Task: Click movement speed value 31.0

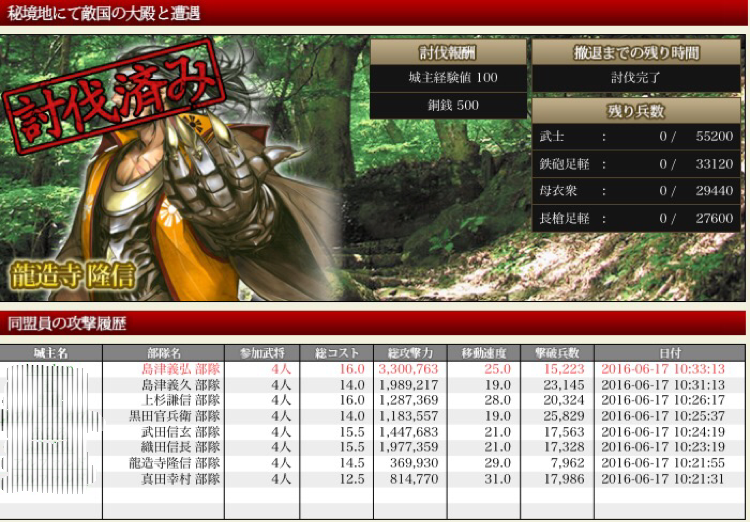Action: pyautogui.click(x=497, y=478)
